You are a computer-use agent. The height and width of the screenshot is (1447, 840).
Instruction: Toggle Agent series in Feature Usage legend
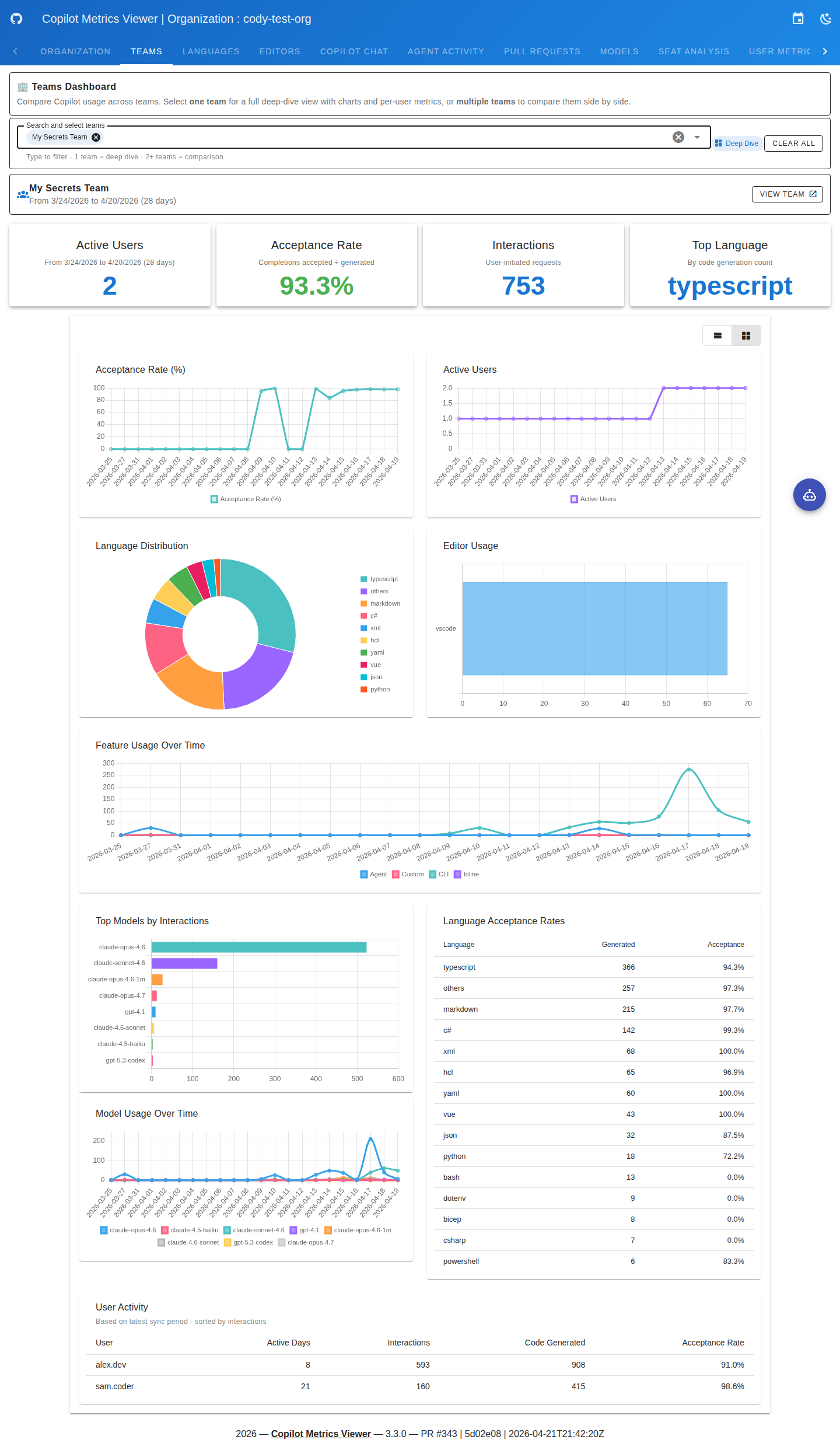click(x=374, y=874)
